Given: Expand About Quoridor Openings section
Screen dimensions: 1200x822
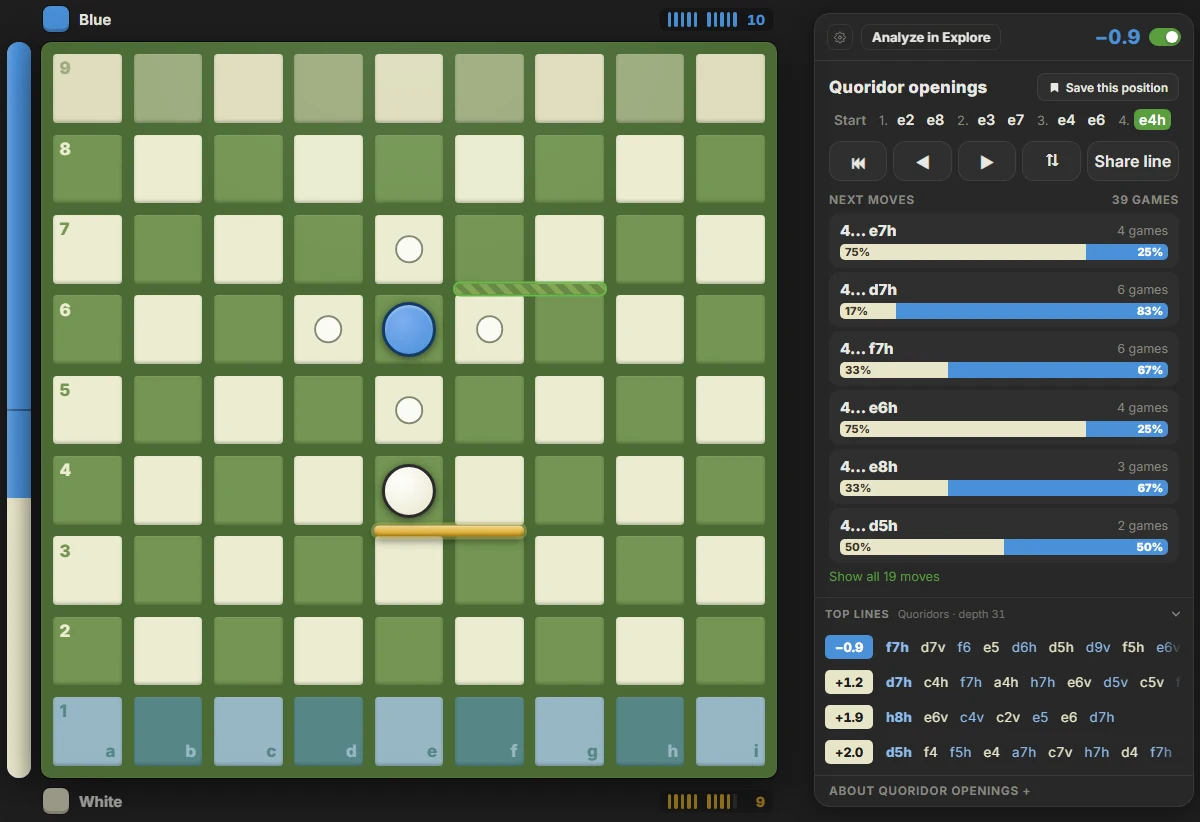Looking at the screenshot, I should pyautogui.click(x=929, y=791).
